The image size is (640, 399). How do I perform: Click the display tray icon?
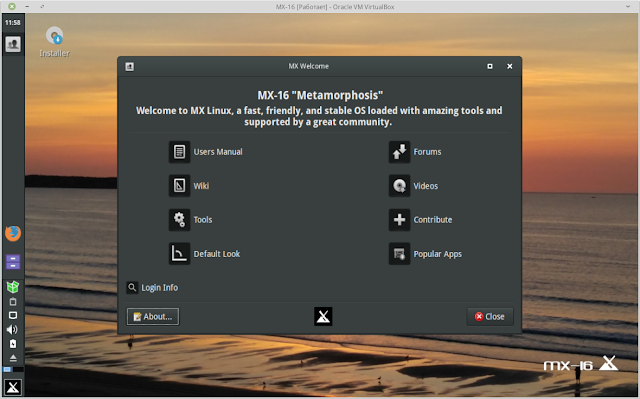point(13,315)
